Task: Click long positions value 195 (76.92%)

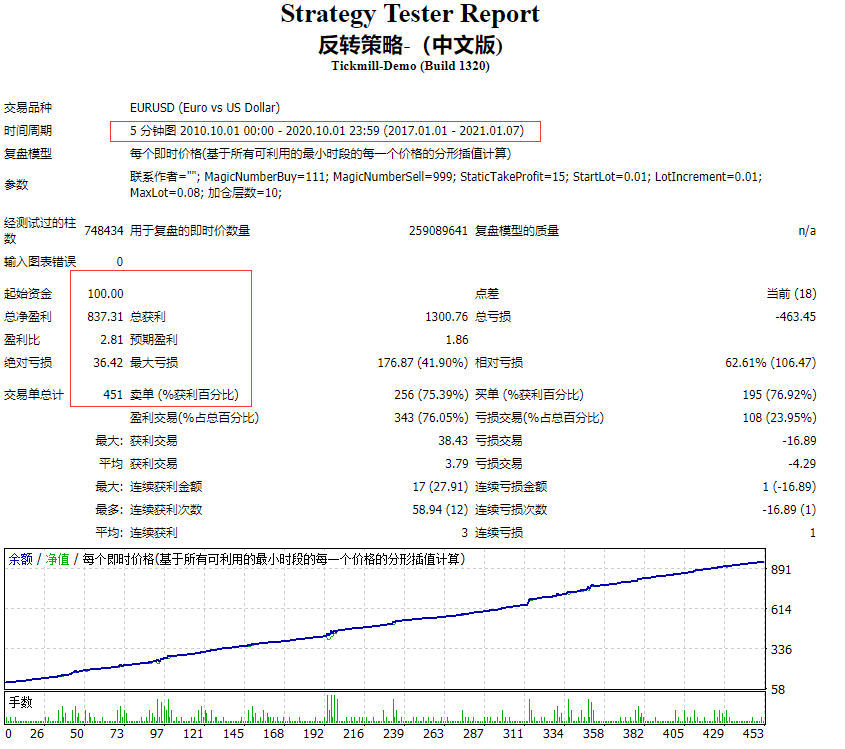Action: tap(779, 395)
